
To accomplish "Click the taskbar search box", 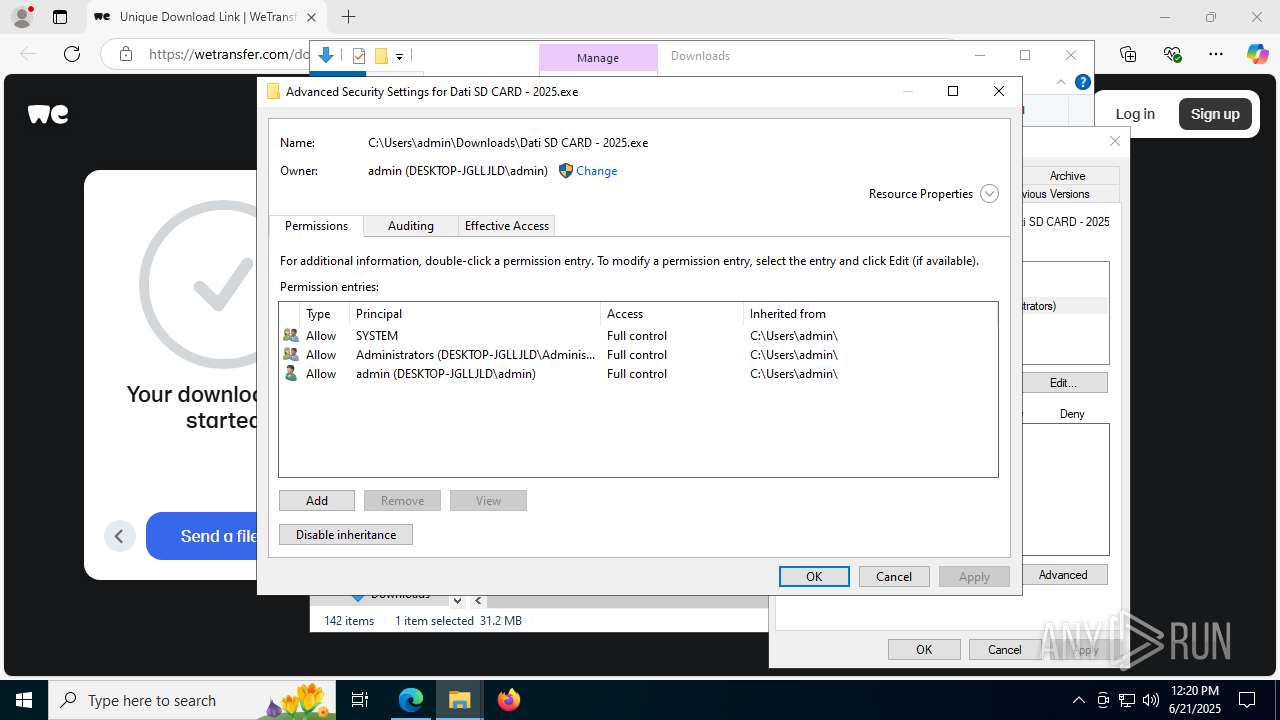I will coord(194,700).
